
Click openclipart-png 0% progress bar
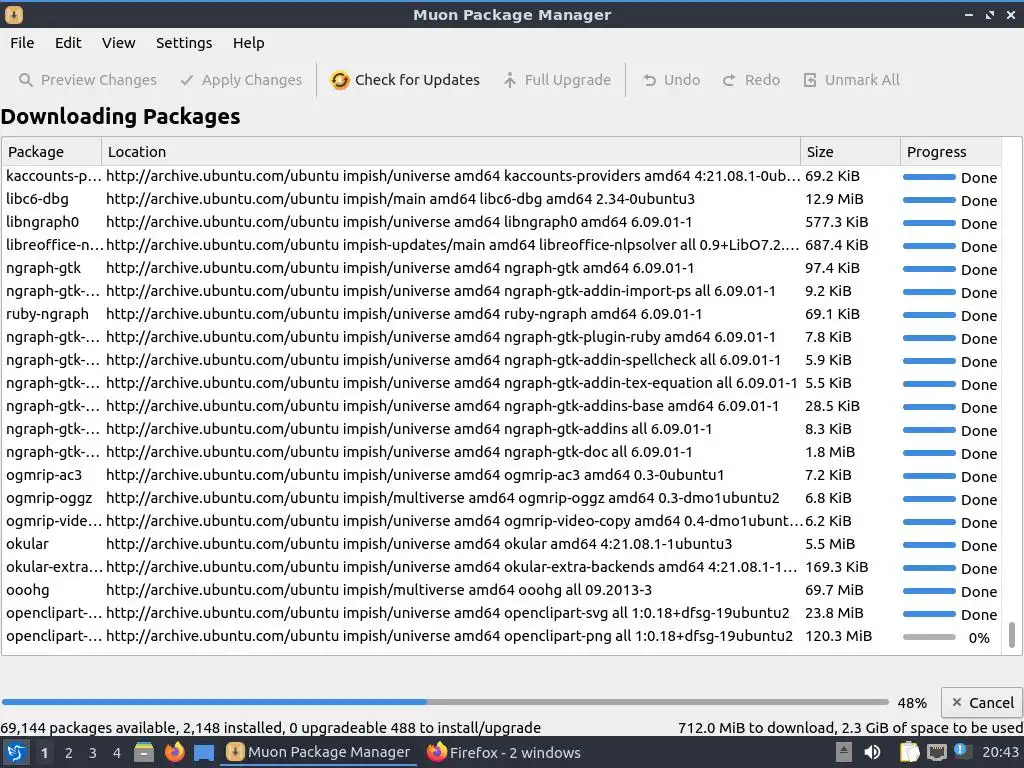pos(929,637)
